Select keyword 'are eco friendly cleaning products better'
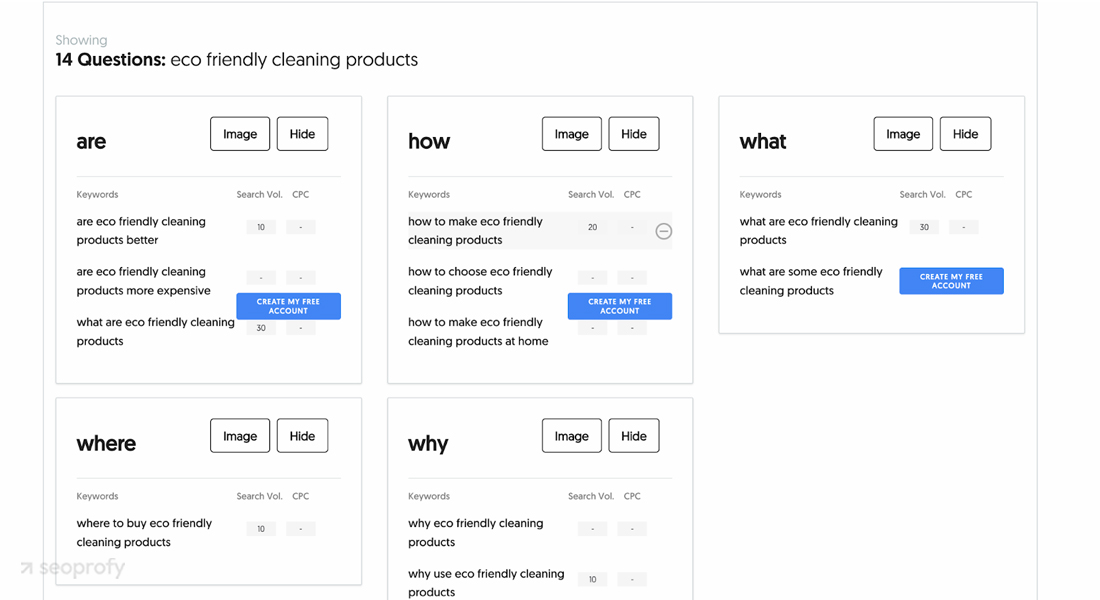Viewport: 1100px width, 600px height. point(141,231)
